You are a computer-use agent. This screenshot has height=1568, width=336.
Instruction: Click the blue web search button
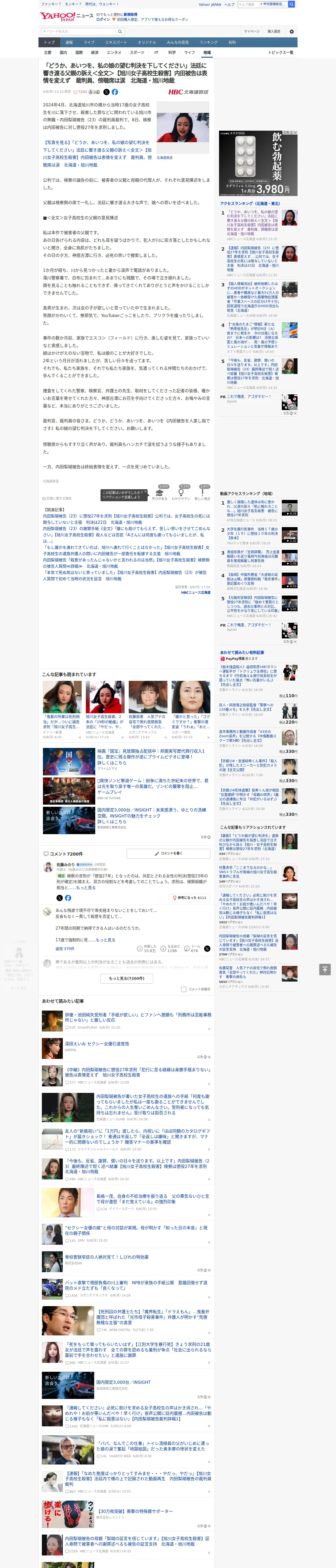coord(292,4)
